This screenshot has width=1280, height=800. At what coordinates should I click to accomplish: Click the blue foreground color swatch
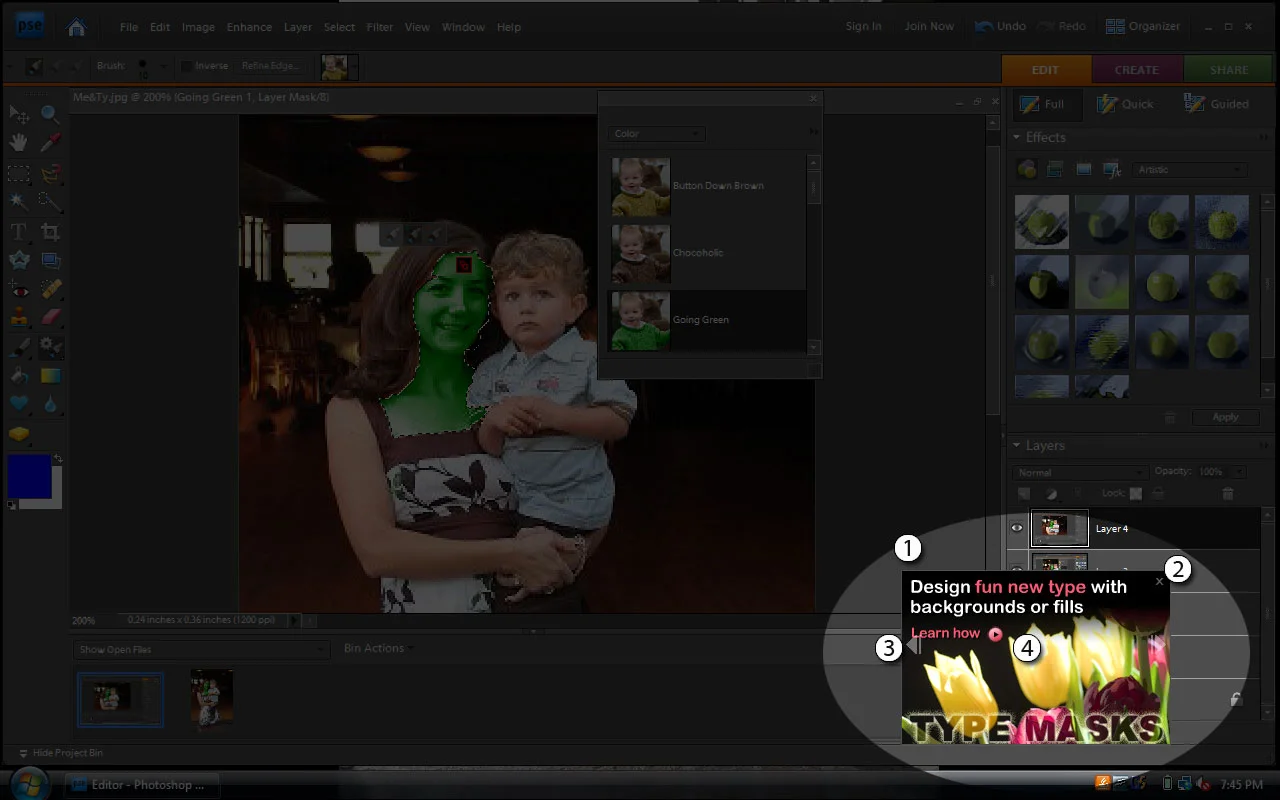coord(29,476)
